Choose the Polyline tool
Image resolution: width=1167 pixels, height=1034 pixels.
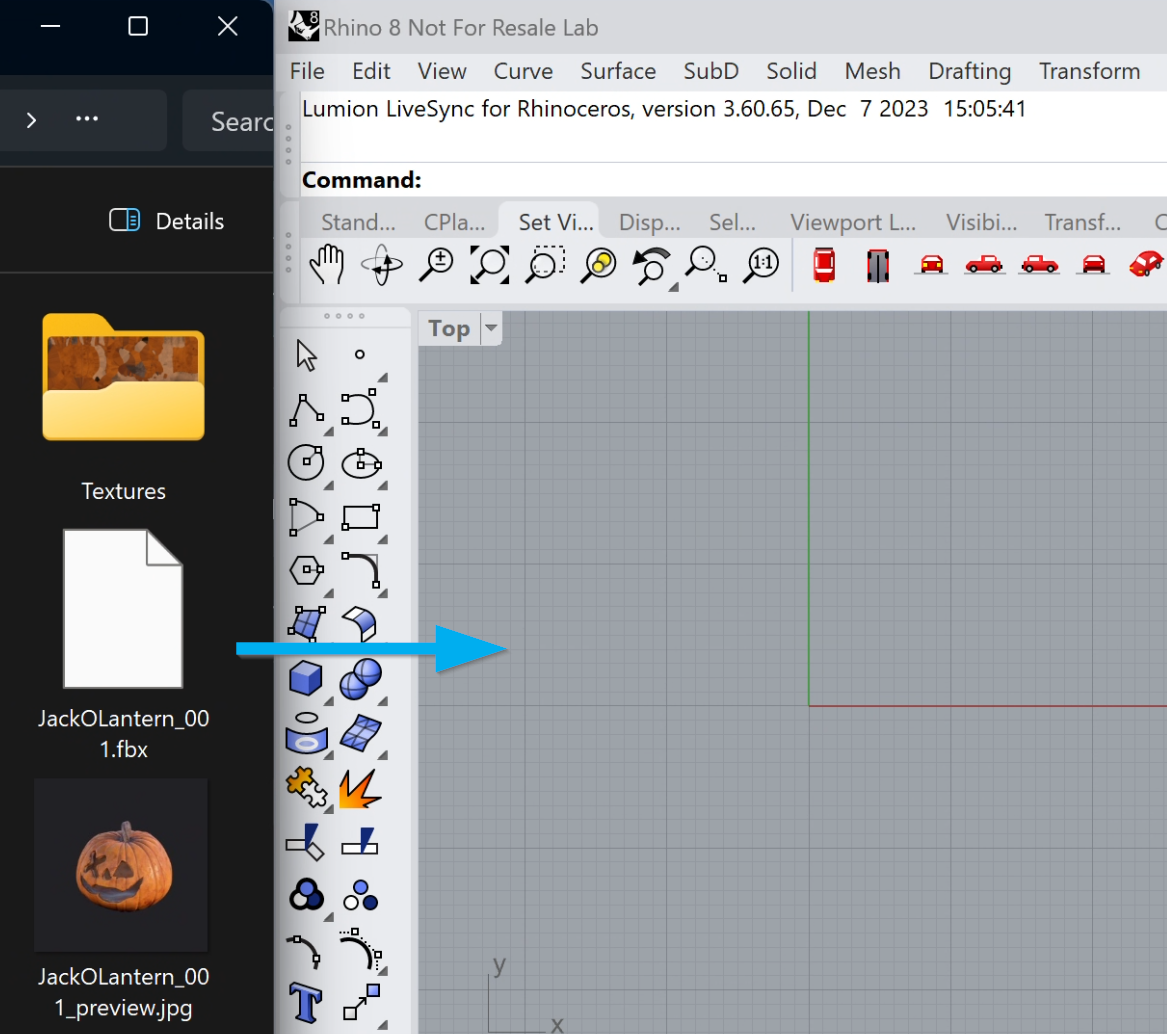[306, 409]
